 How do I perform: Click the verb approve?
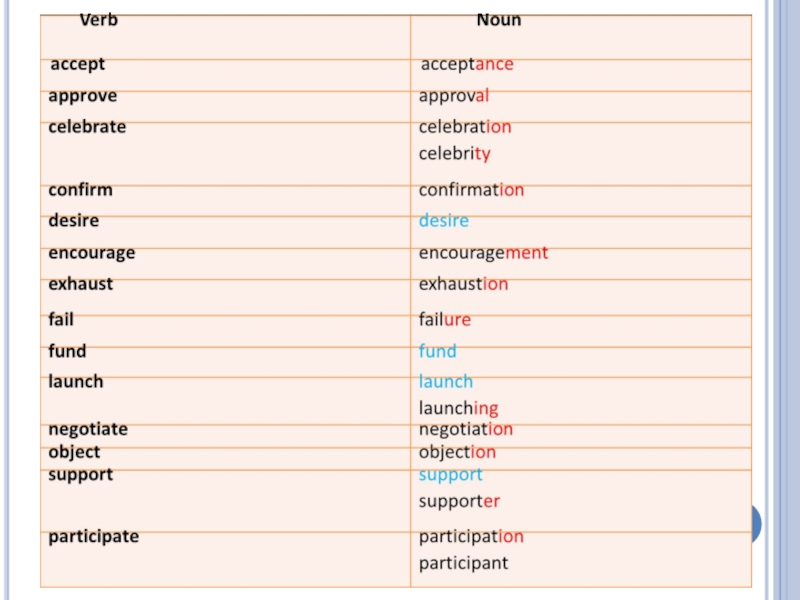pyautogui.click(x=82, y=96)
